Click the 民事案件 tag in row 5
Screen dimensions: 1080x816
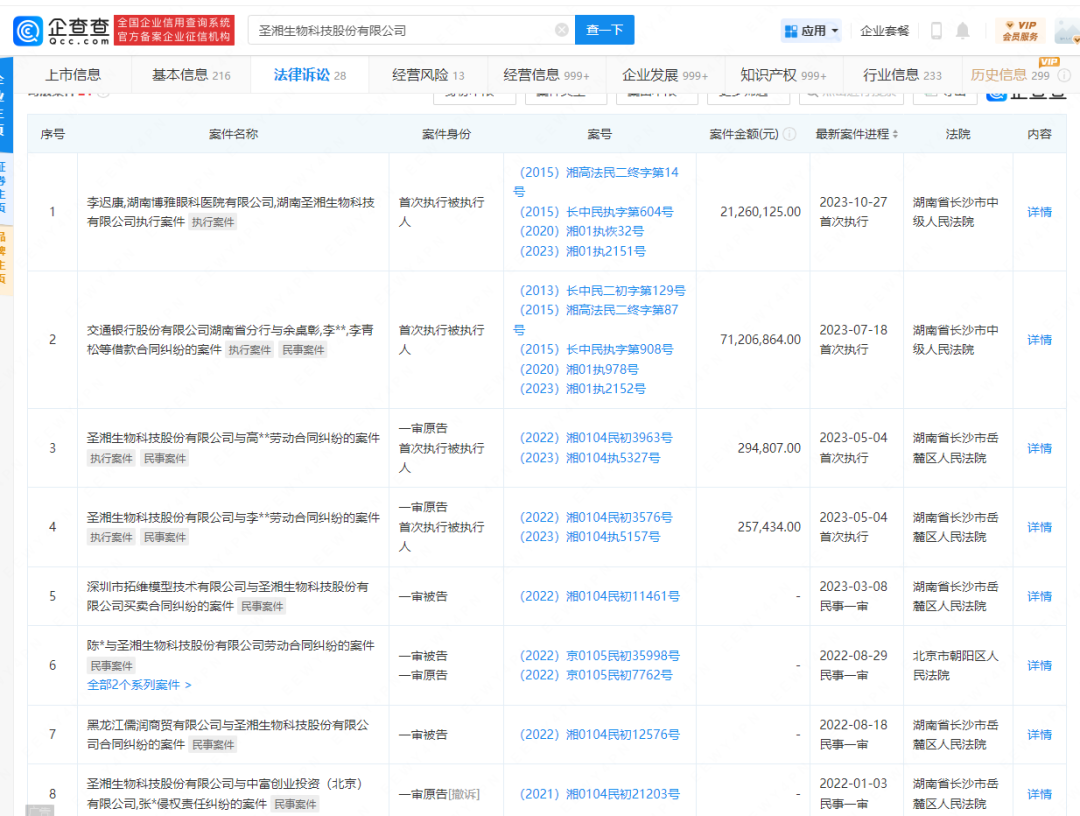point(262,607)
